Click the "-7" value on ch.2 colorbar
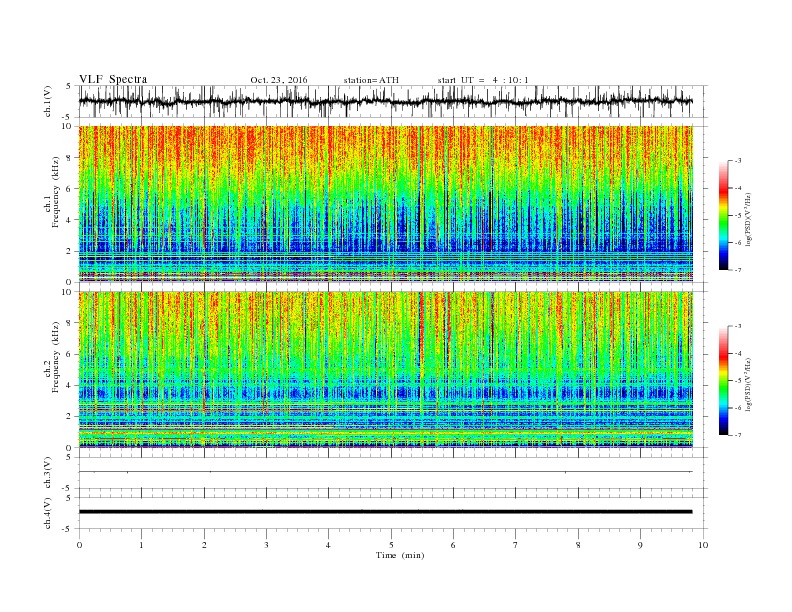This screenshot has width=792, height=612. point(738,435)
